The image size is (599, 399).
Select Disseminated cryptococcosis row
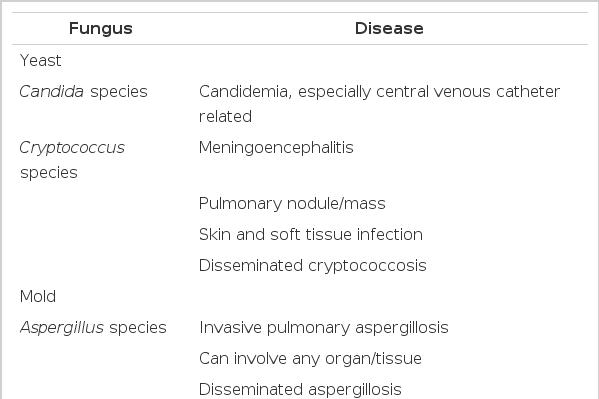(x=312, y=266)
